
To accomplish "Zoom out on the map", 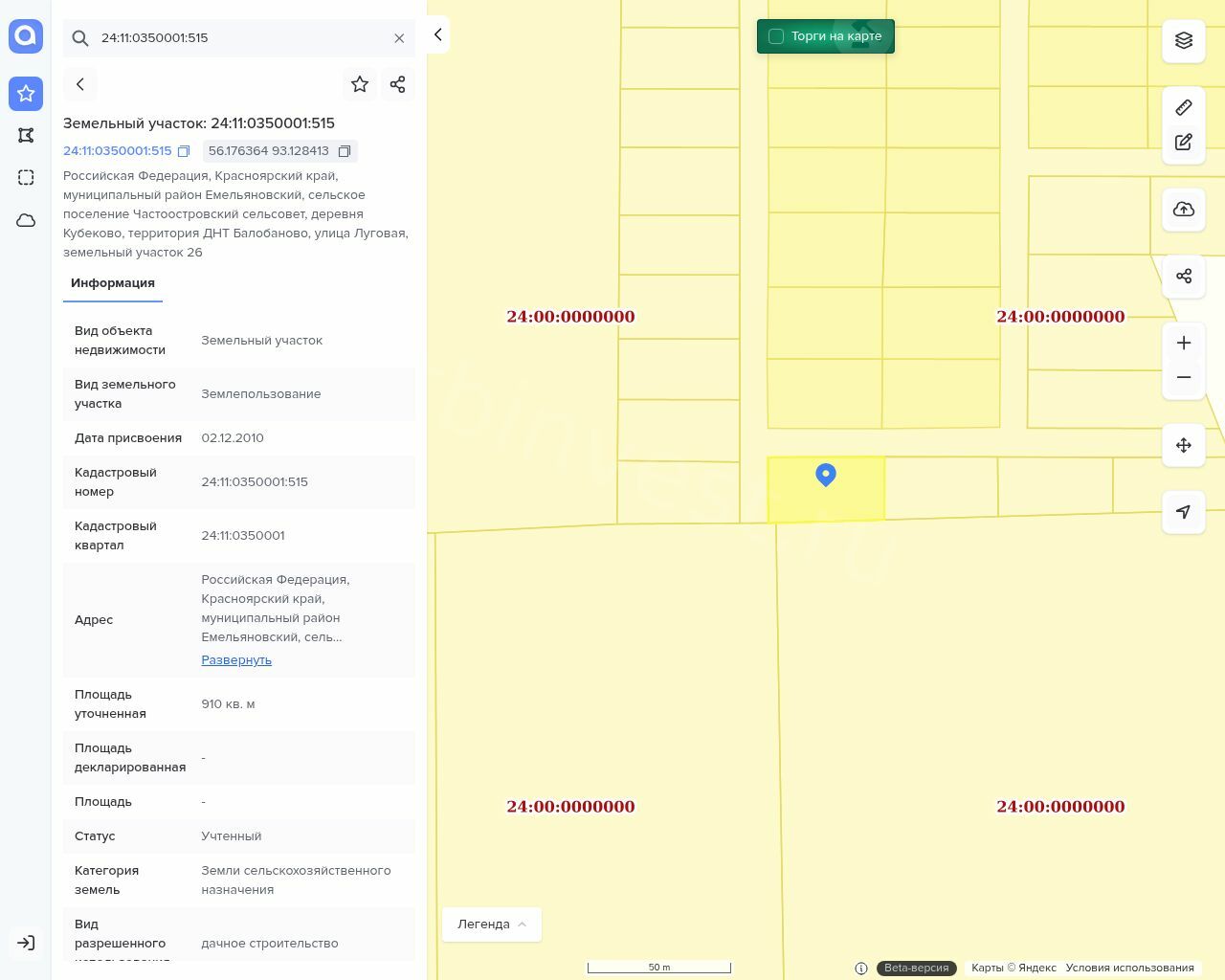I will [x=1184, y=377].
